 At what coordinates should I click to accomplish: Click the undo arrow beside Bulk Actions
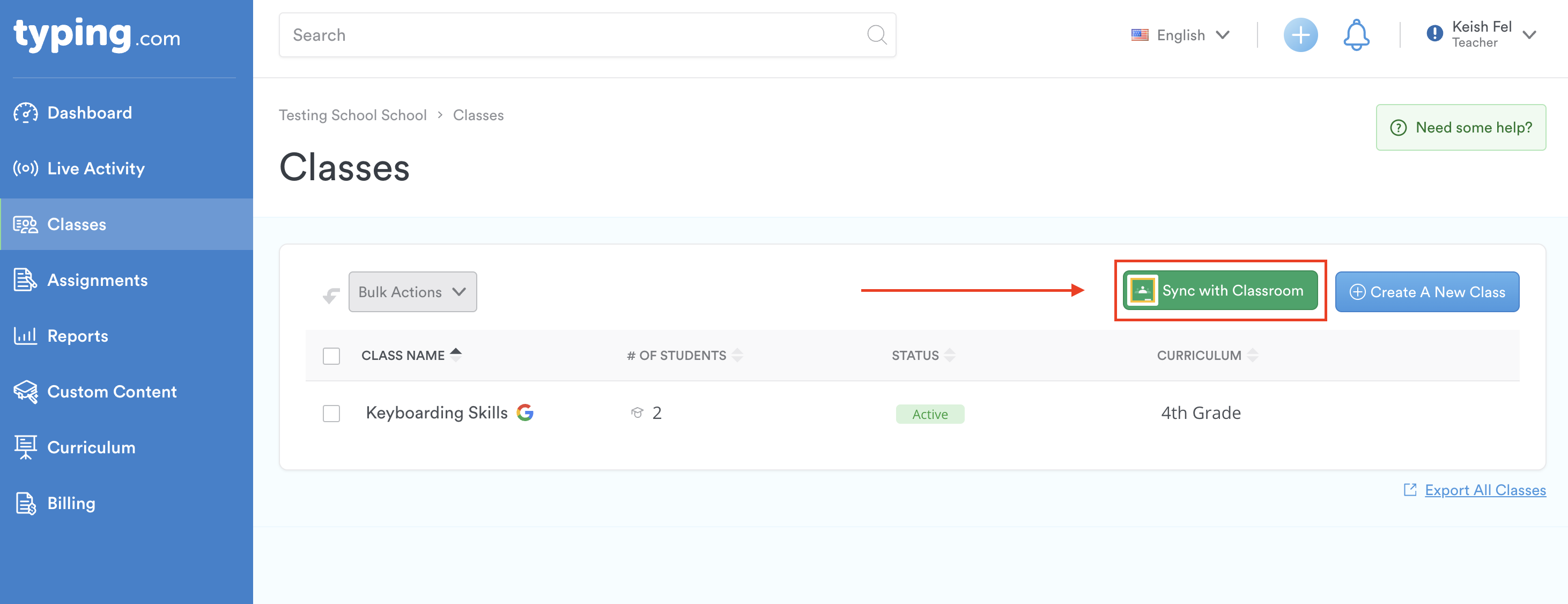pos(330,294)
